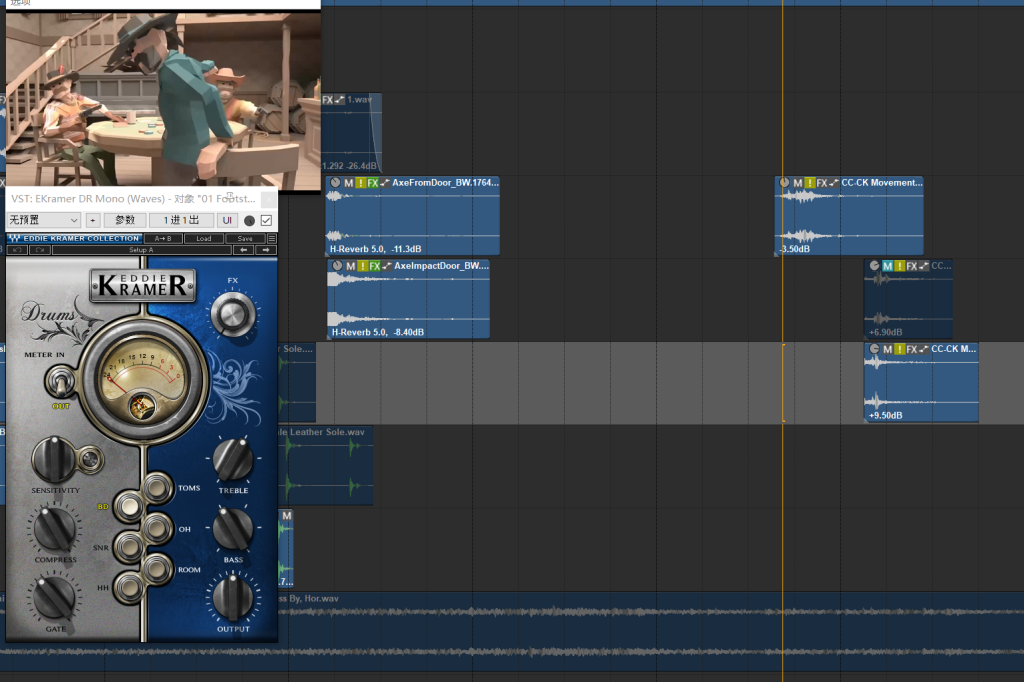Click lock icon on CC-CK Movement item
This screenshot has width=1024, height=682.
[x=810, y=183]
